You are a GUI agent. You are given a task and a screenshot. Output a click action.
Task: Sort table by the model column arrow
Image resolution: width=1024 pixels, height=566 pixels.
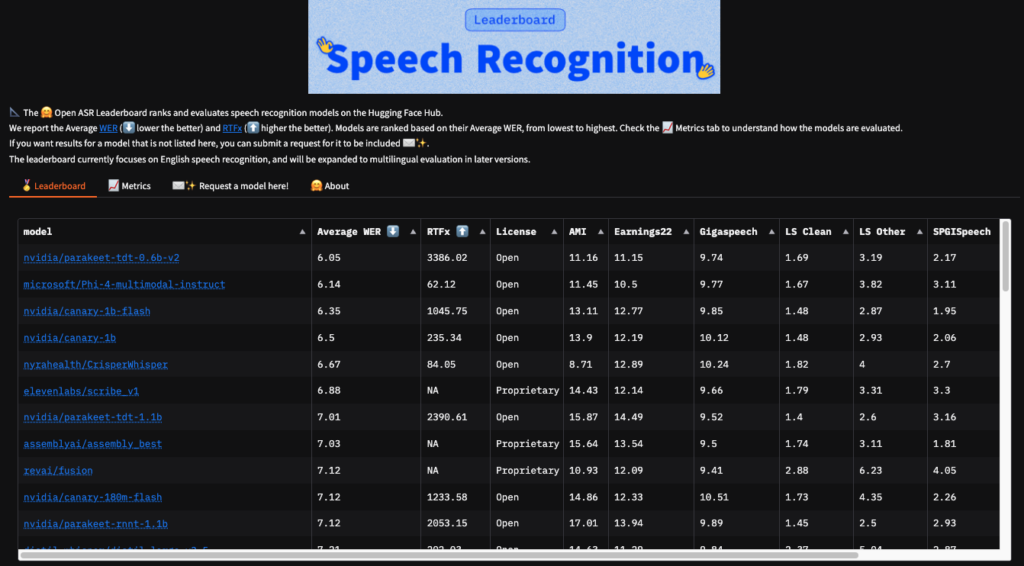[x=302, y=232]
